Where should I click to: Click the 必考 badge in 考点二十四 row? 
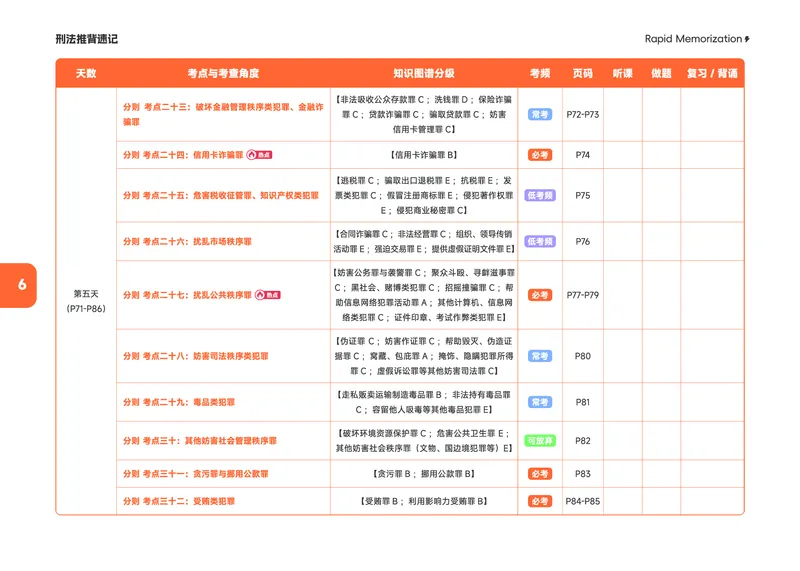pos(540,155)
